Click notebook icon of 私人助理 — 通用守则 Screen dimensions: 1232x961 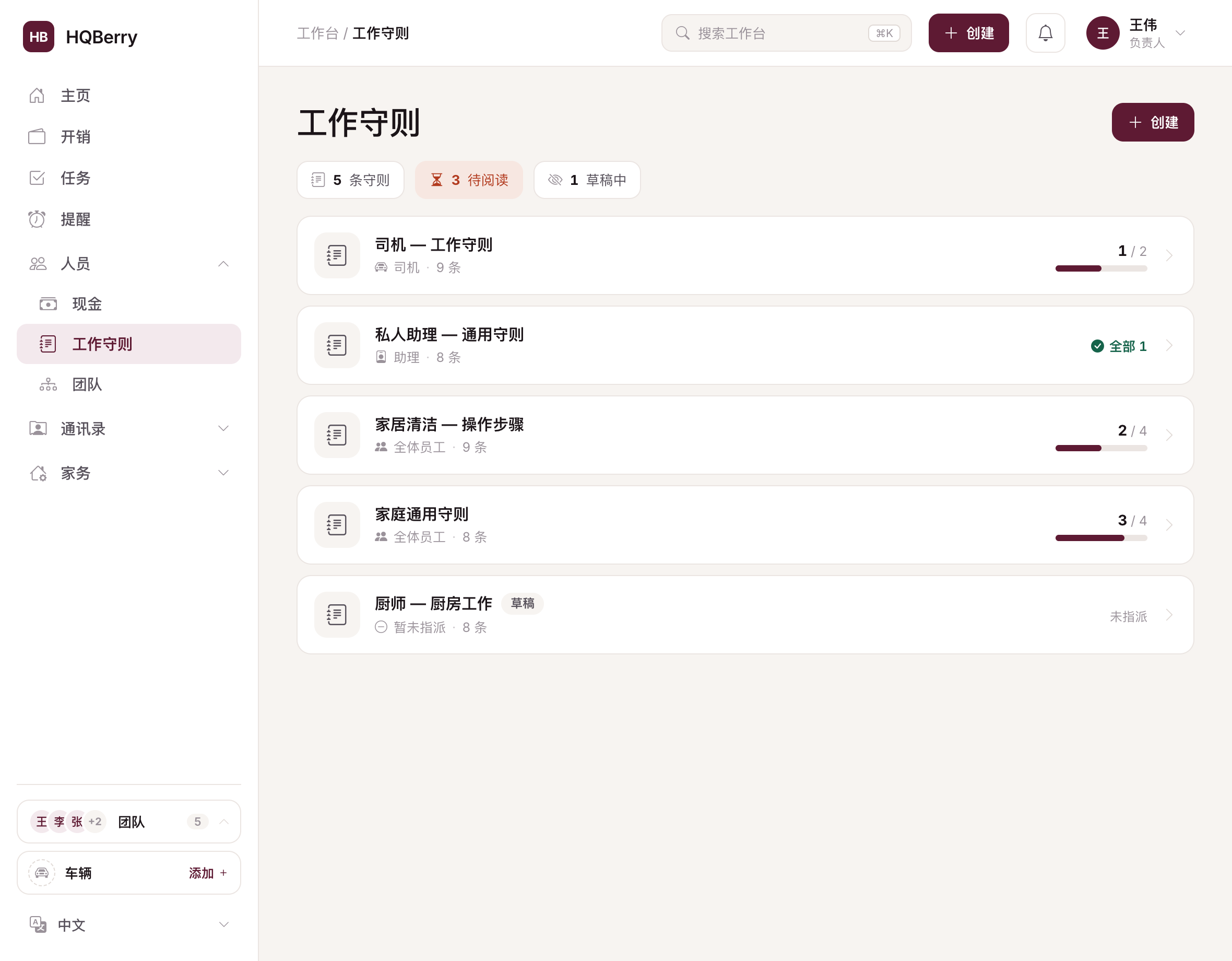pyautogui.click(x=337, y=345)
